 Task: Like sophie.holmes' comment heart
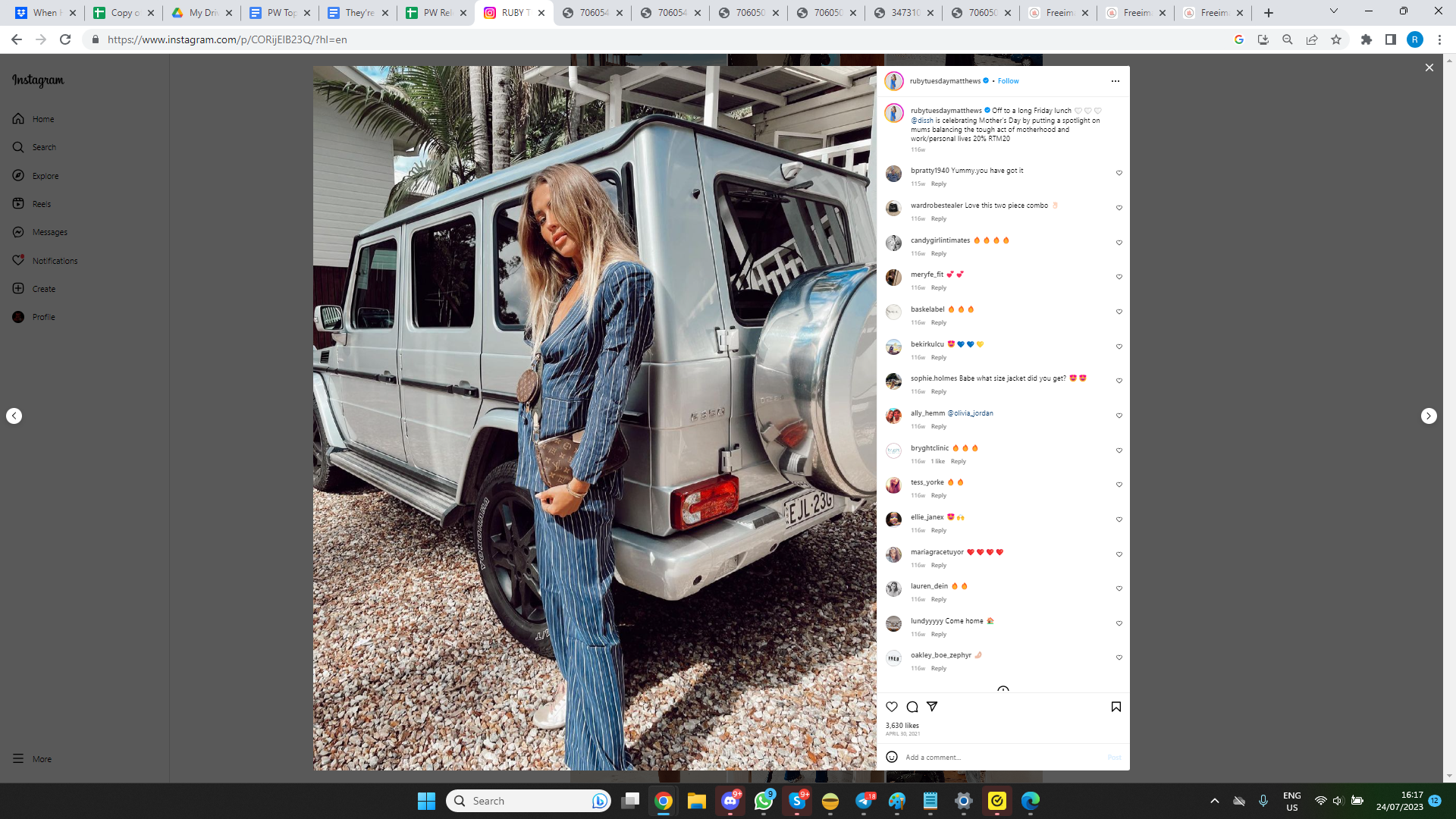pyautogui.click(x=1119, y=381)
